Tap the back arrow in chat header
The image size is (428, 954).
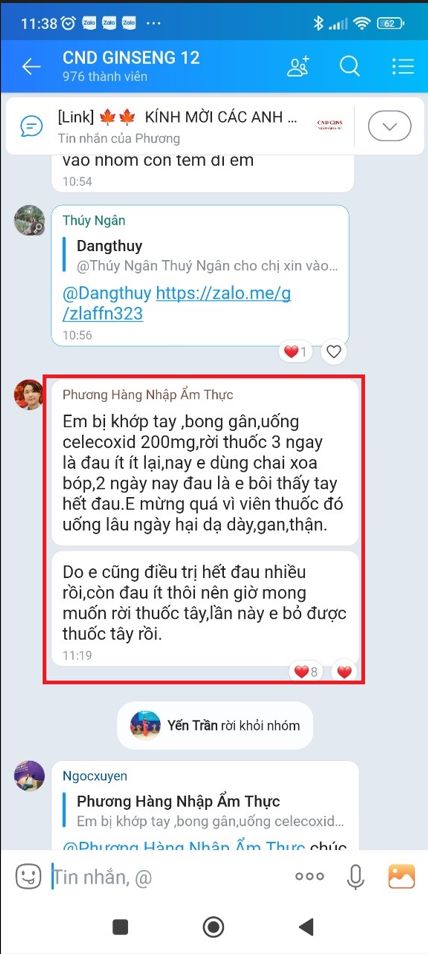pyautogui.click(x=30, y=67)
